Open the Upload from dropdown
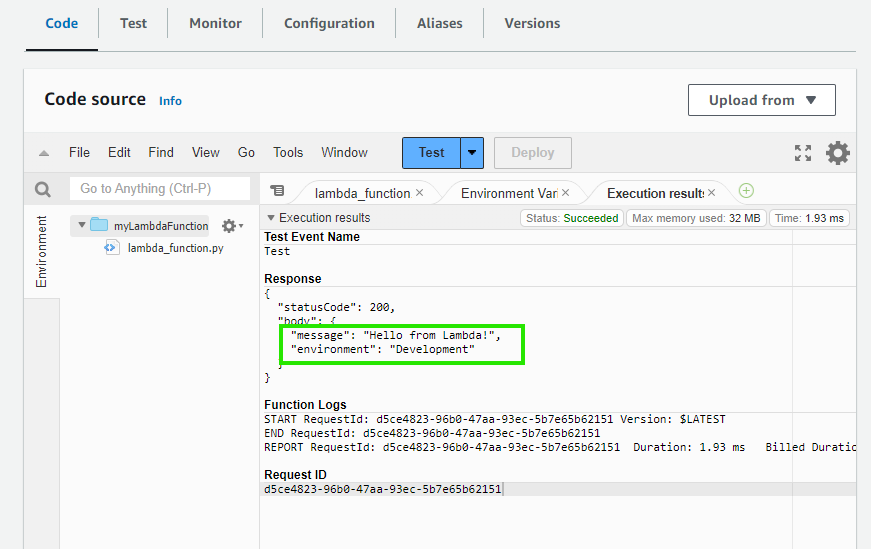Image resolution: width=871 pixels, height=549 pixels. tap(761, 100)
